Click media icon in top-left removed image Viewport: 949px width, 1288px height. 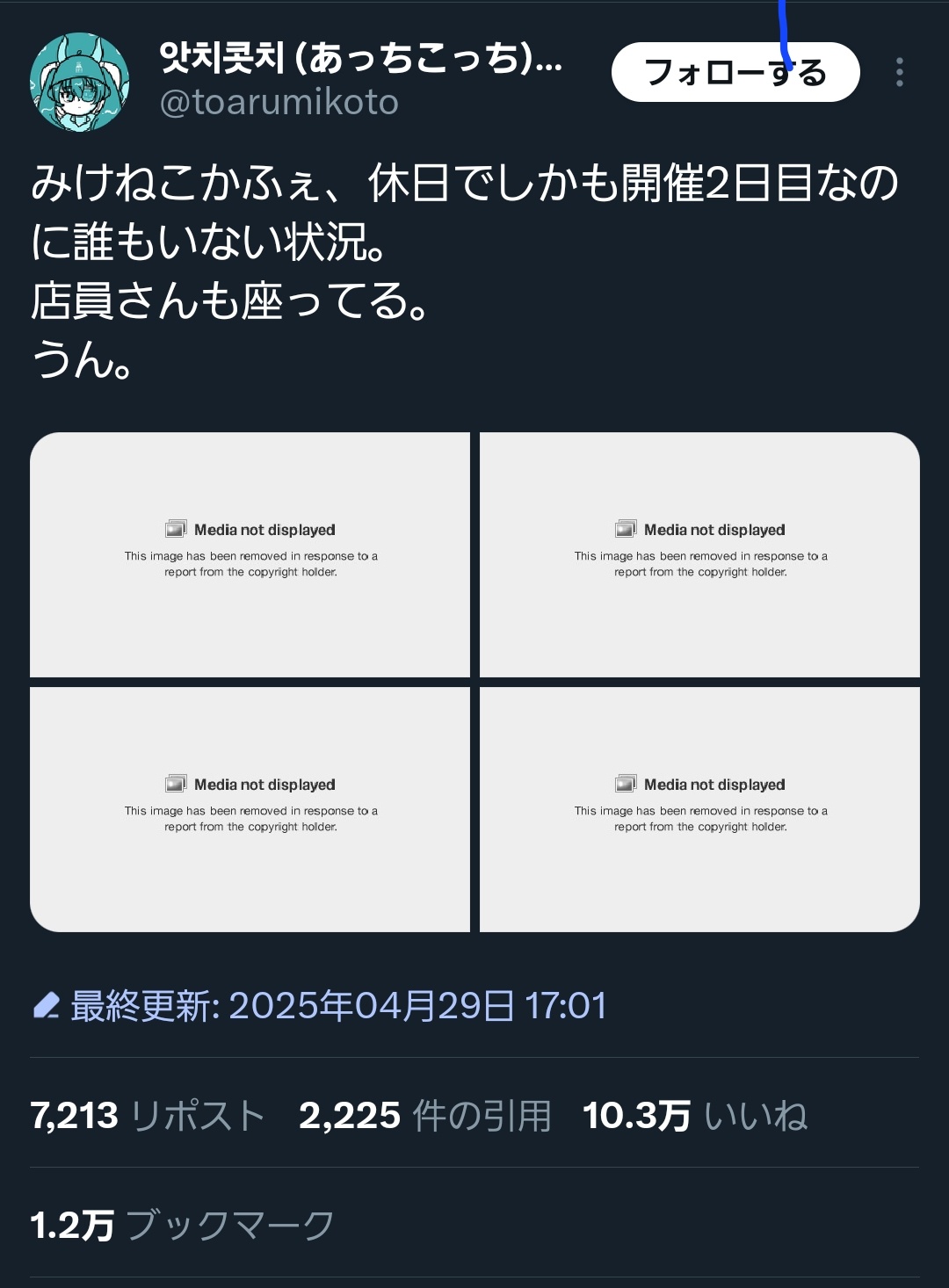[x=176, y=529]
